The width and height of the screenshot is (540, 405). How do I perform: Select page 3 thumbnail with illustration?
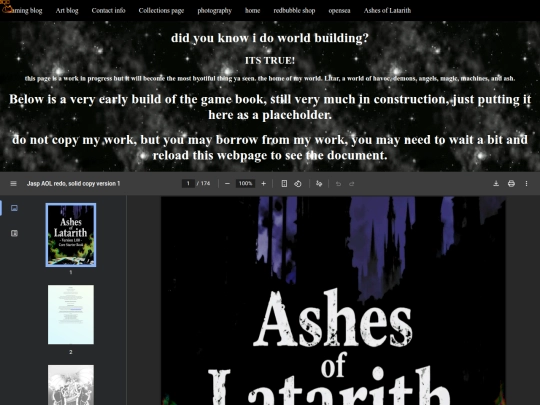pos(71,385)
